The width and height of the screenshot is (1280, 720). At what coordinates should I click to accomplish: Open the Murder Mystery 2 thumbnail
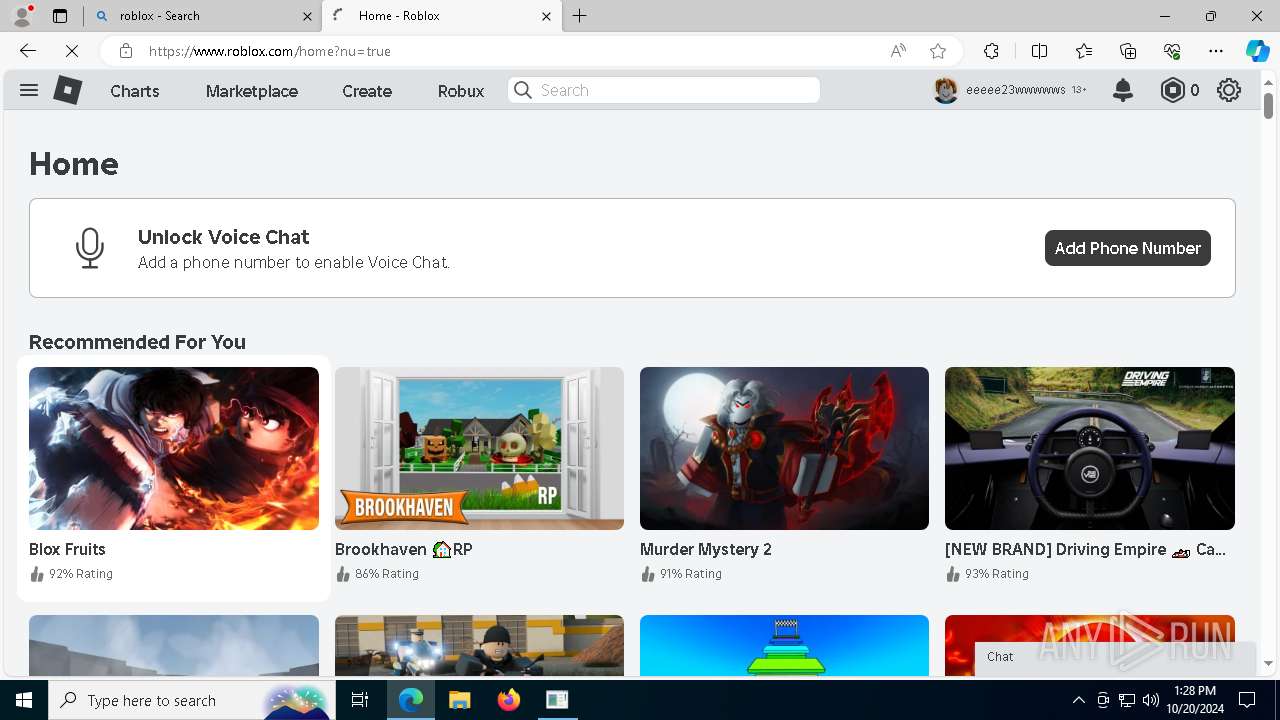coord(784,448)
